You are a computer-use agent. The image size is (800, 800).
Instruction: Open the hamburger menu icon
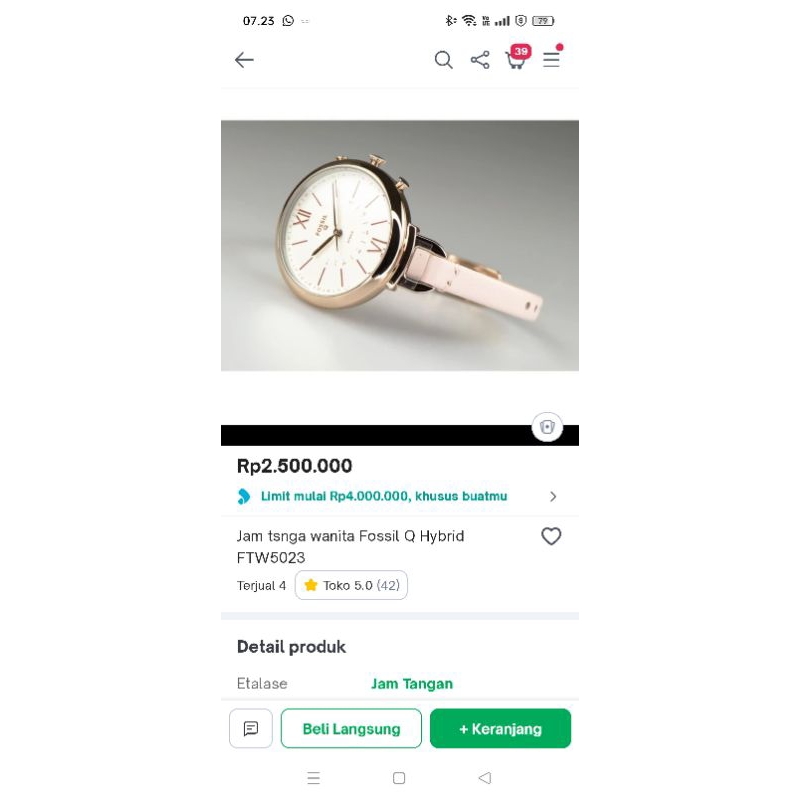coord(552,58)
